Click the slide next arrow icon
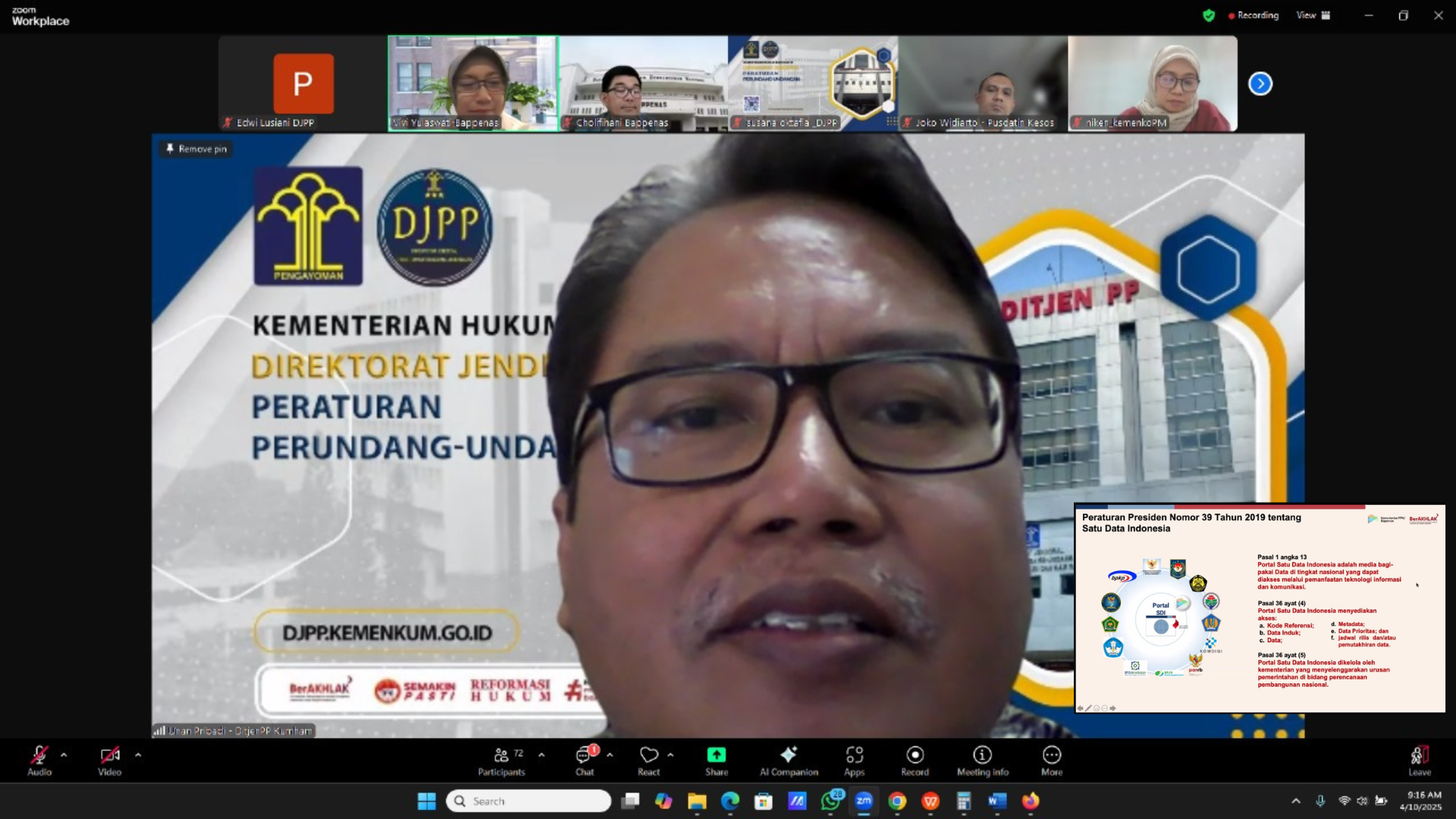The height and width of the screenshot is (819, 1456). coord(1112,708)
